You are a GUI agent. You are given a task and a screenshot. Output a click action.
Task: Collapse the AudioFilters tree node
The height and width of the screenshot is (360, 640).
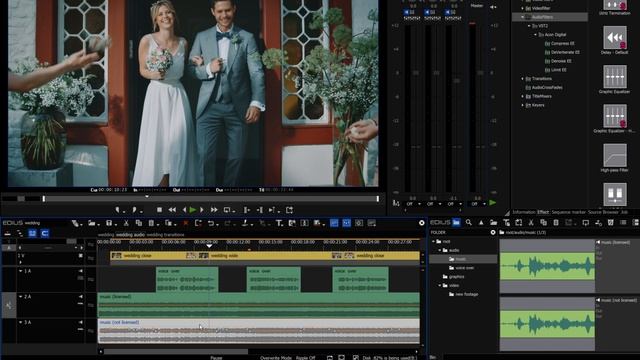522,17
